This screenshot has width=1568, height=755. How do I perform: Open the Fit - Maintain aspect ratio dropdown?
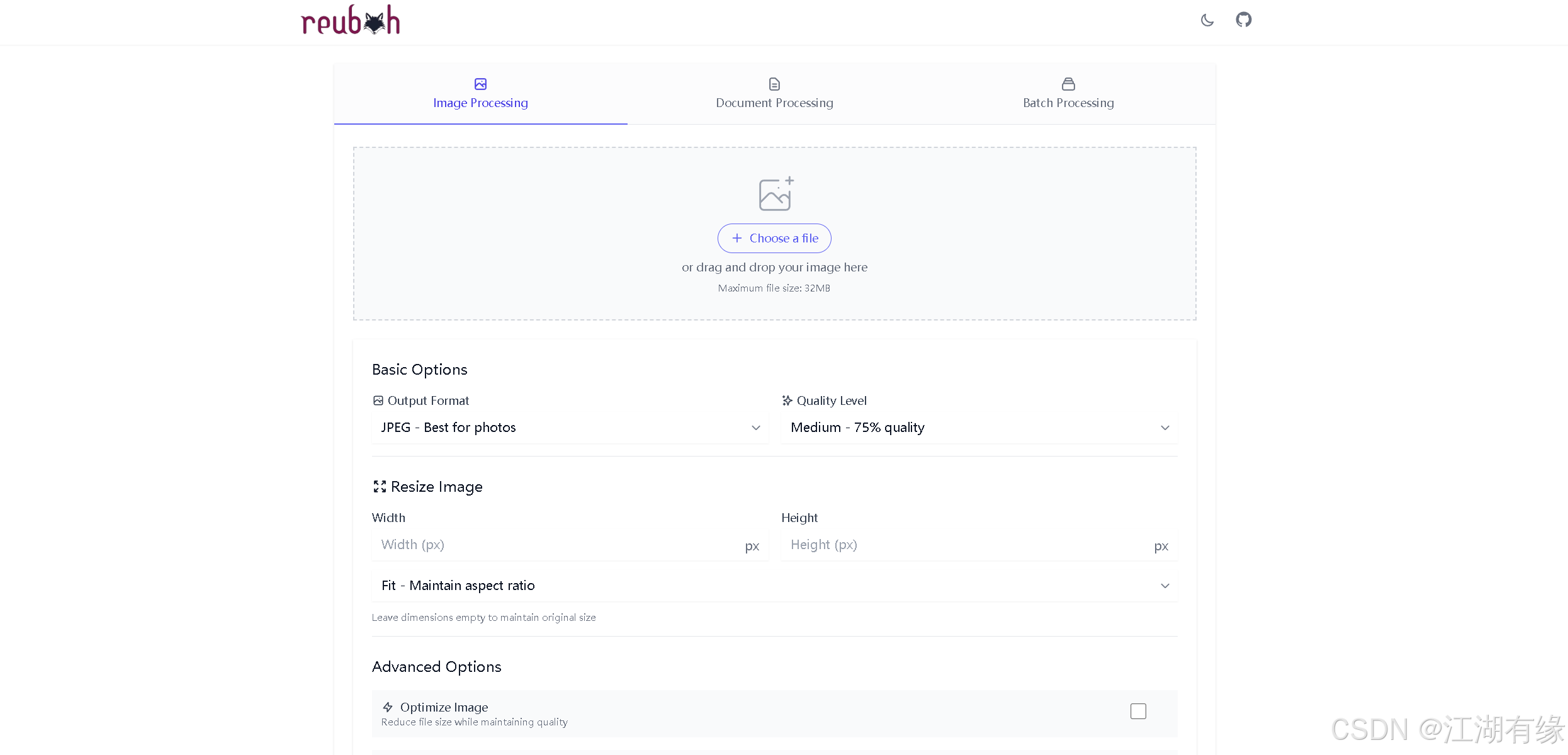tap(774, 586)
